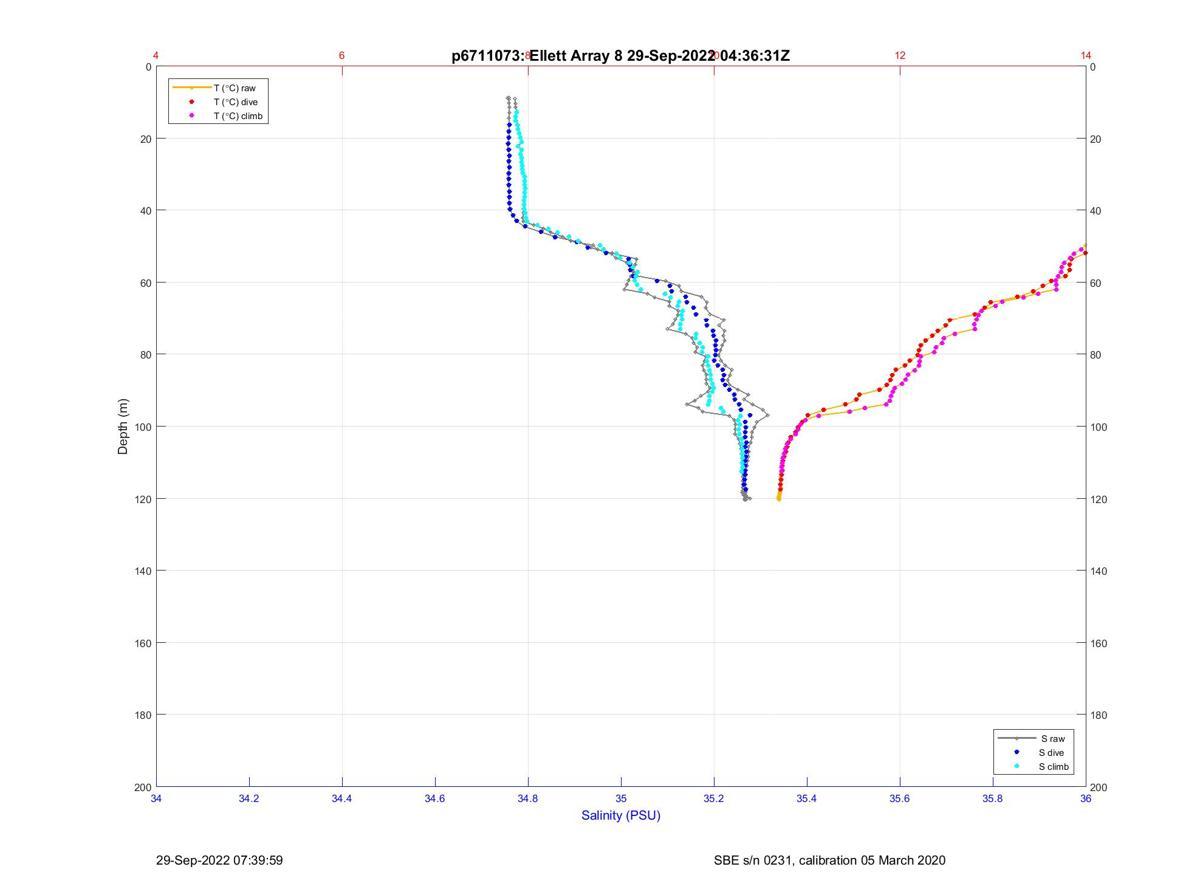The height and width of the screenshot is (885, 1200).
Task: Click depth tick '20' on the left axis
Action: (x=145, y=139)
